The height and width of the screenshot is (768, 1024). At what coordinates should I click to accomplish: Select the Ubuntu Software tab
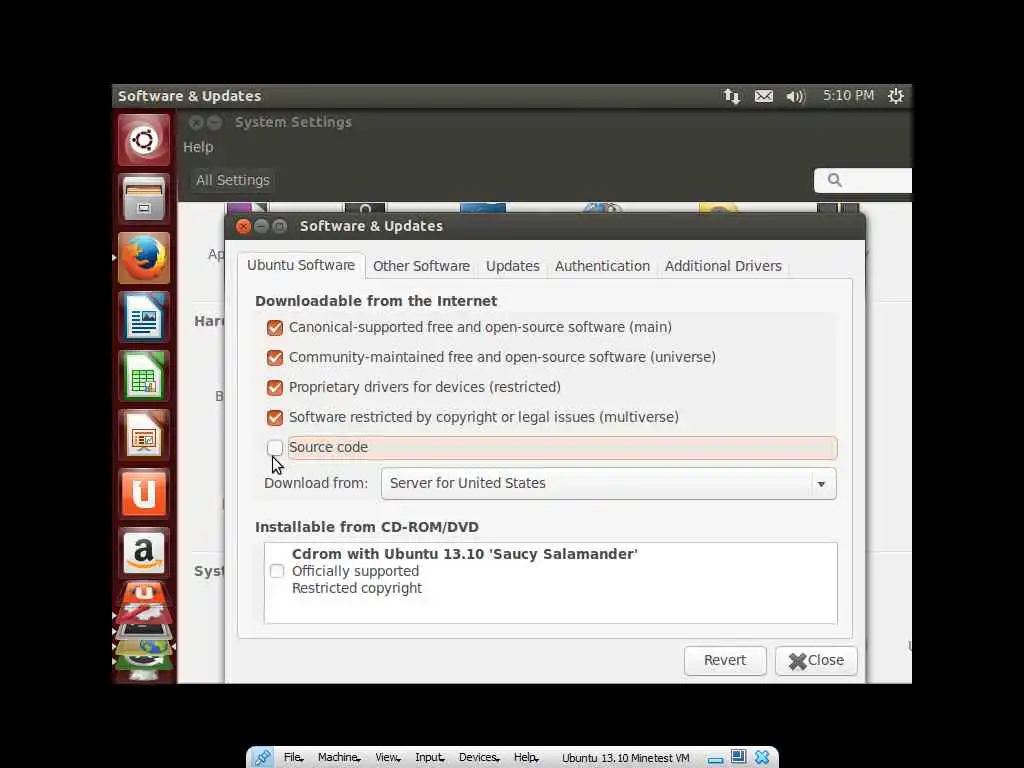300,265
